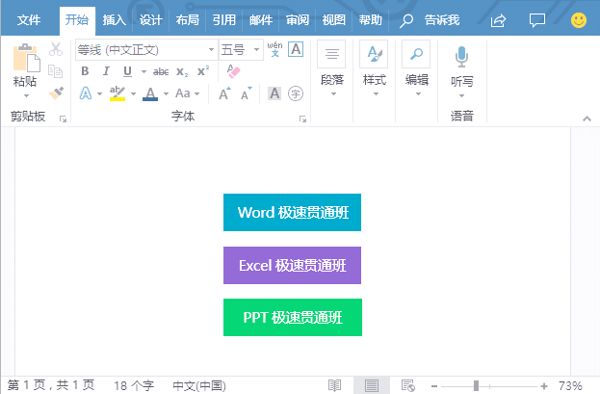This screenshot has height=394, width=600.
Task: Click the 样式 styles button
Action: pyautogui.click(x=374, y=69)
